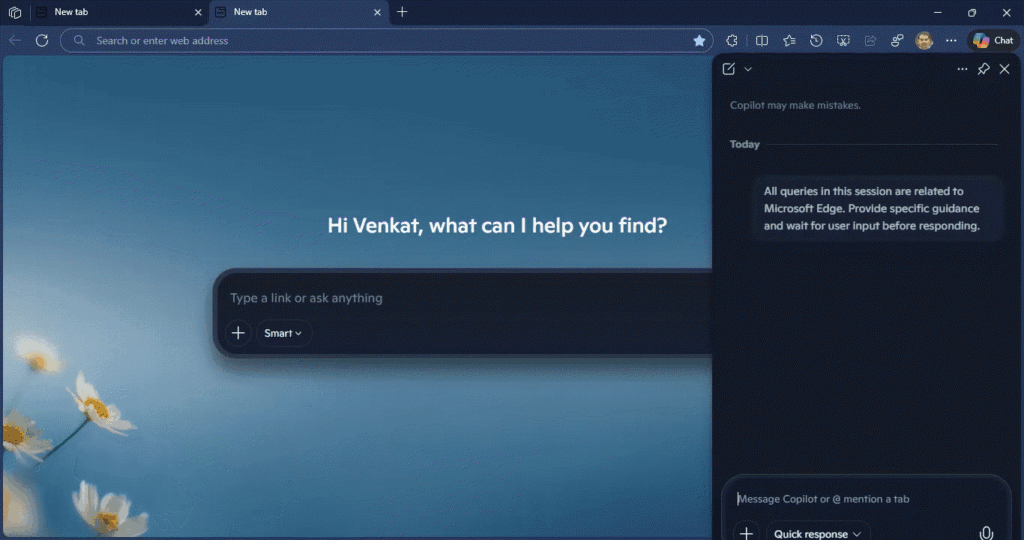Open a new tab with plus button
Screen dimensions: 1024x540
pyautogui.click(x=402, y=12)
